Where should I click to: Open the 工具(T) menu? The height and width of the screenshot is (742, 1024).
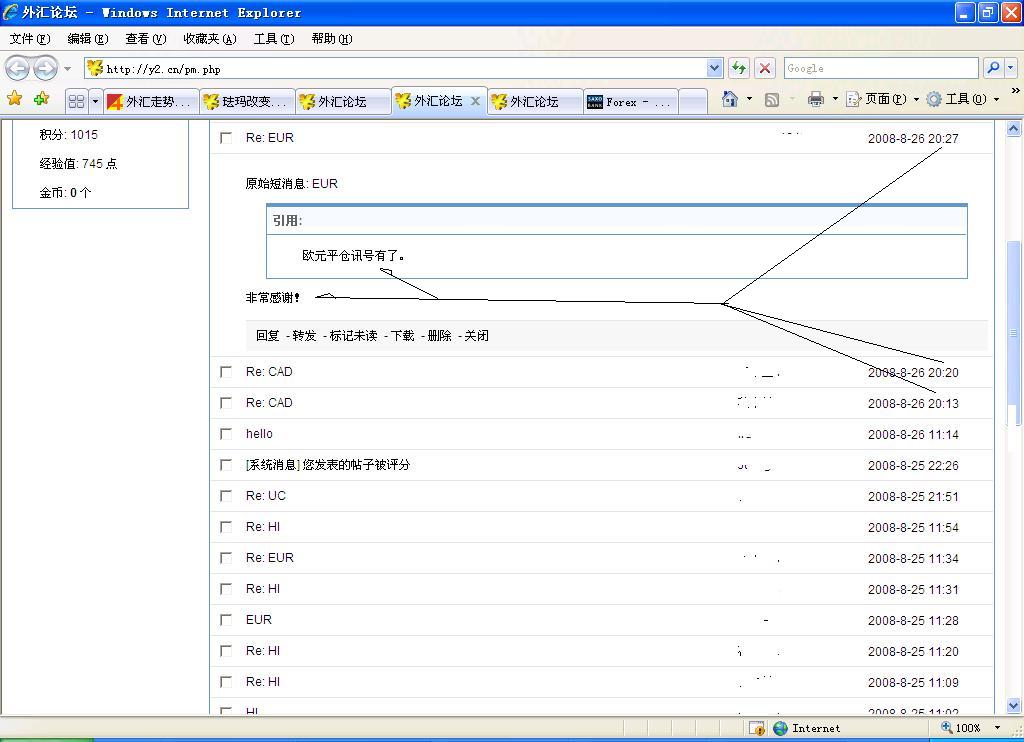click(274, 39)
